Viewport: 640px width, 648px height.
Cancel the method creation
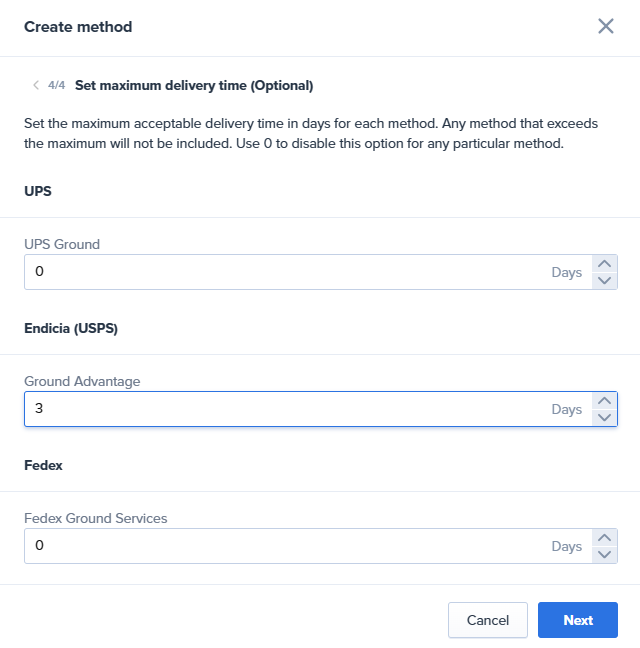(x=488, y=620)
